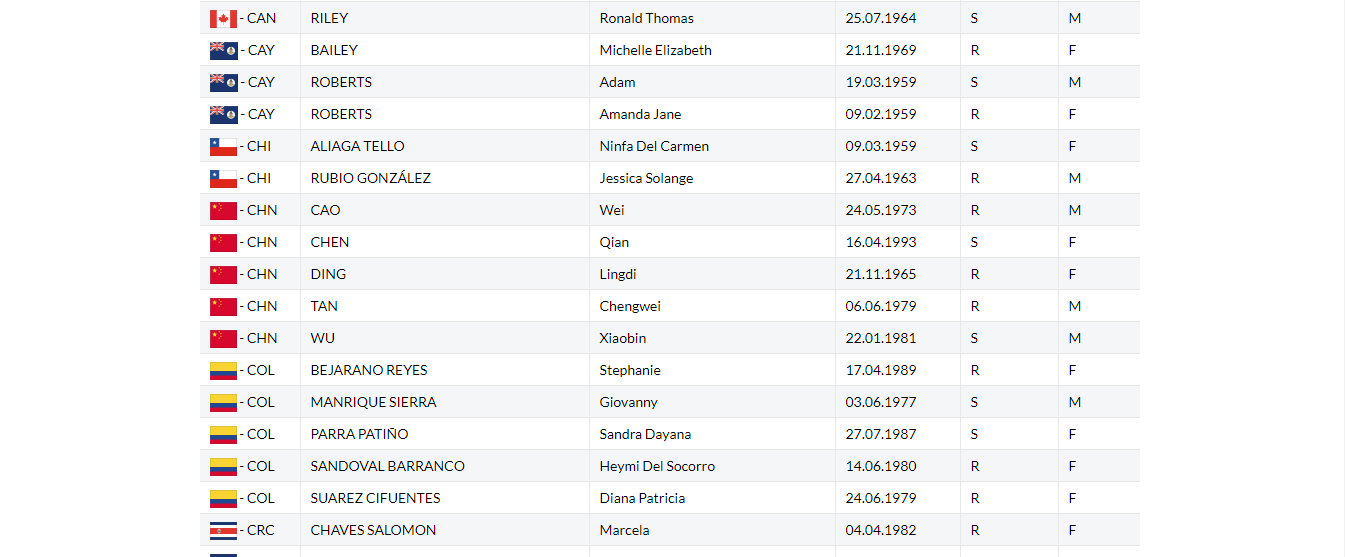The image size is (1345, 557).
Task: Click the Colombia flag in BEJARANO REYES row
Action: (x=223, y=370)
